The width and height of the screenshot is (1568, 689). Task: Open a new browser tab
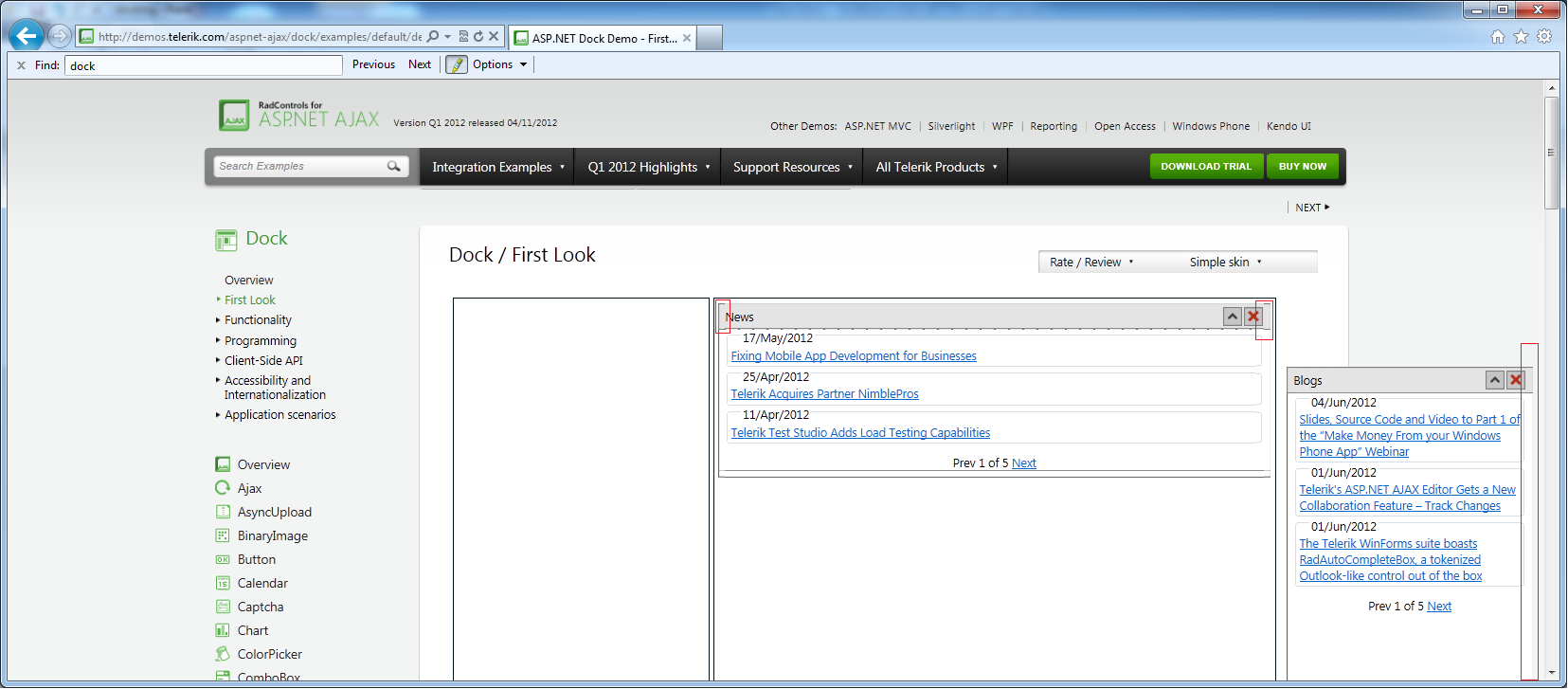(x=710, y=38)
